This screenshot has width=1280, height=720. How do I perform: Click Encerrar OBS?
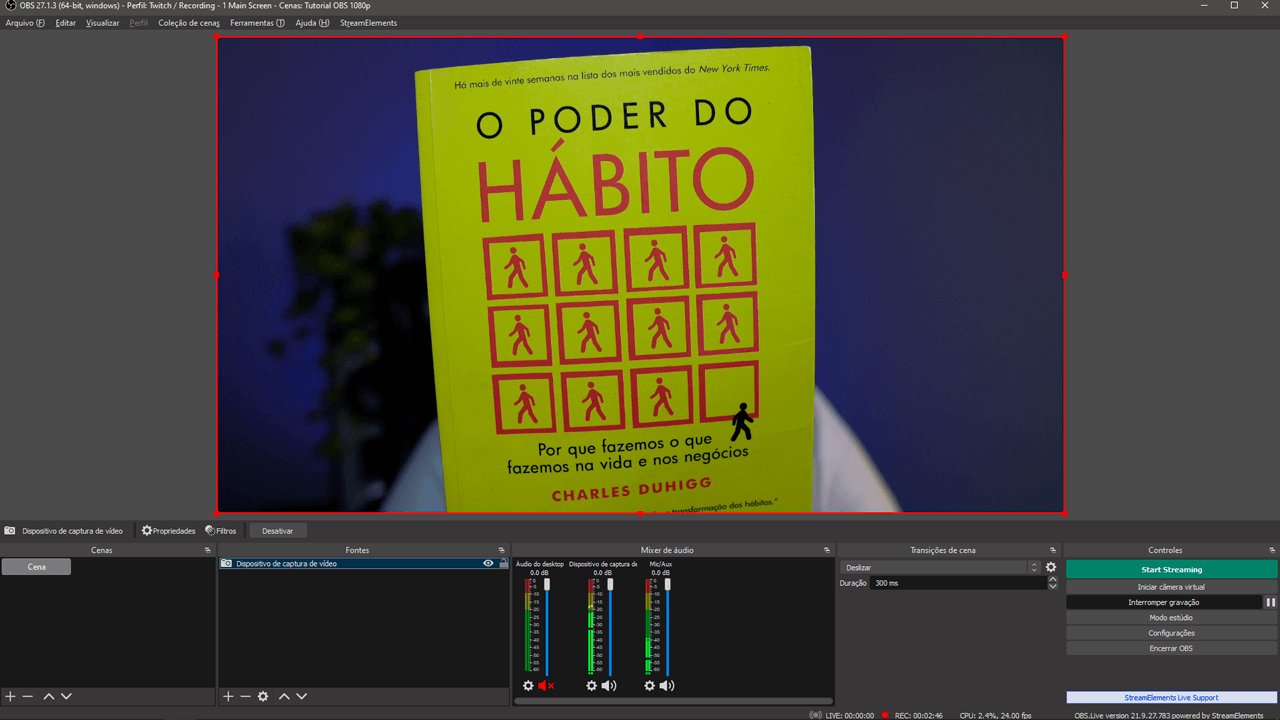point(1171,648)
